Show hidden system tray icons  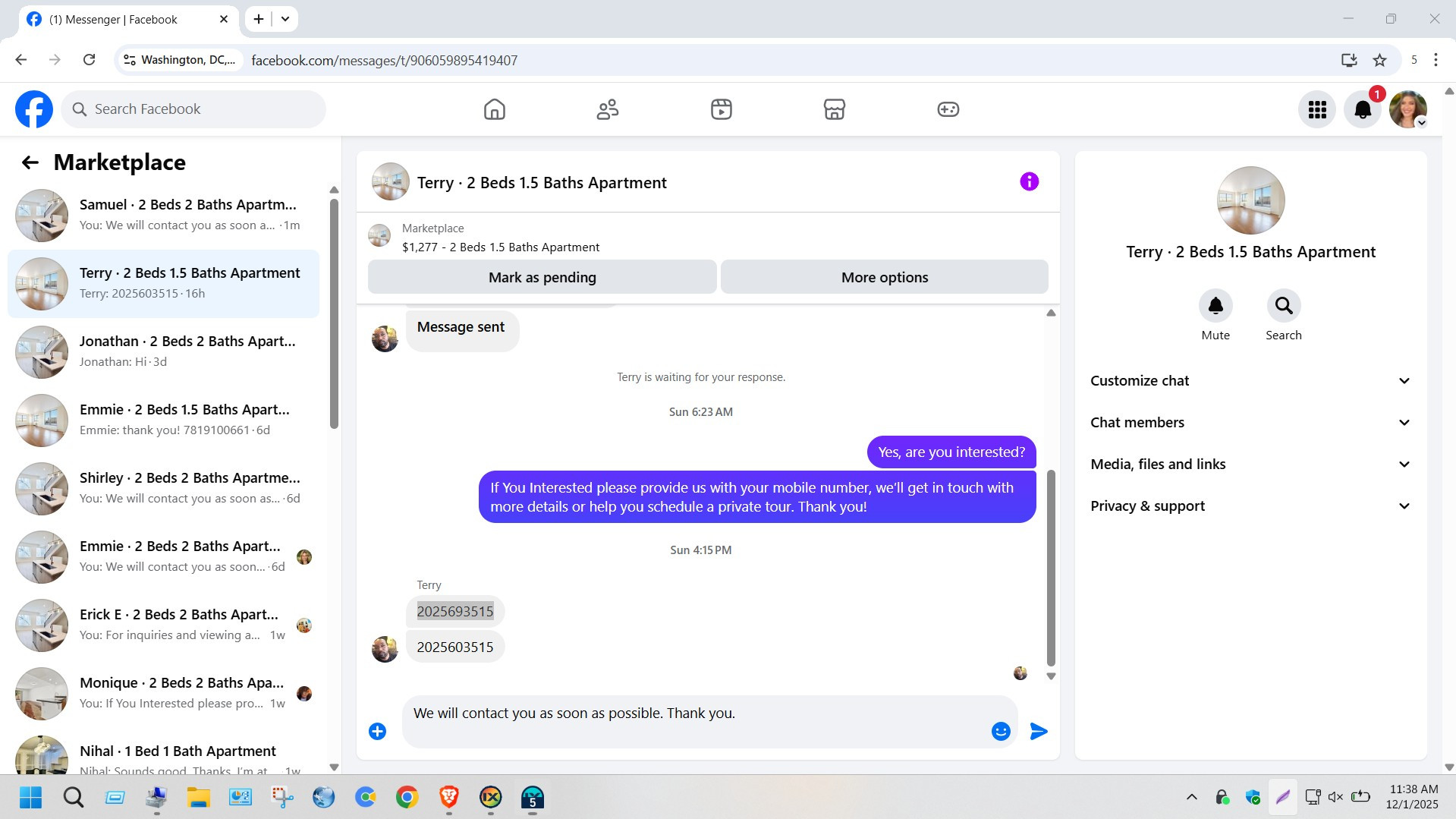1192,797
